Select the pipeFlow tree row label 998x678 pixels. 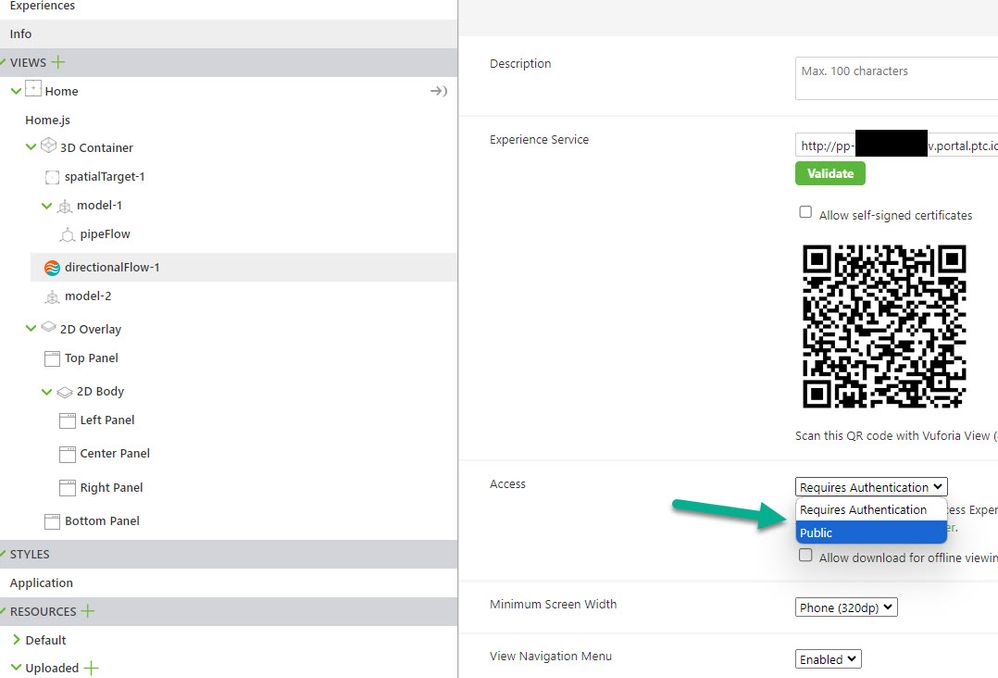(x=105, y=234)
